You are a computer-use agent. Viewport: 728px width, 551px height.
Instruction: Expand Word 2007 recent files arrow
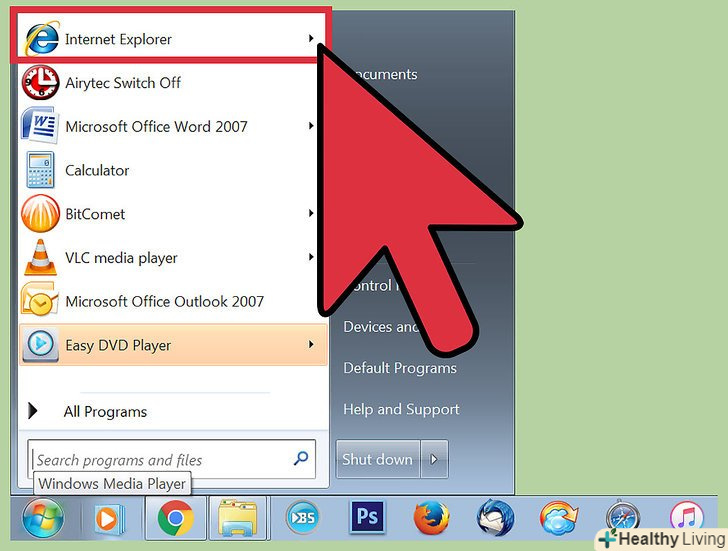click(x=311, y=126)
